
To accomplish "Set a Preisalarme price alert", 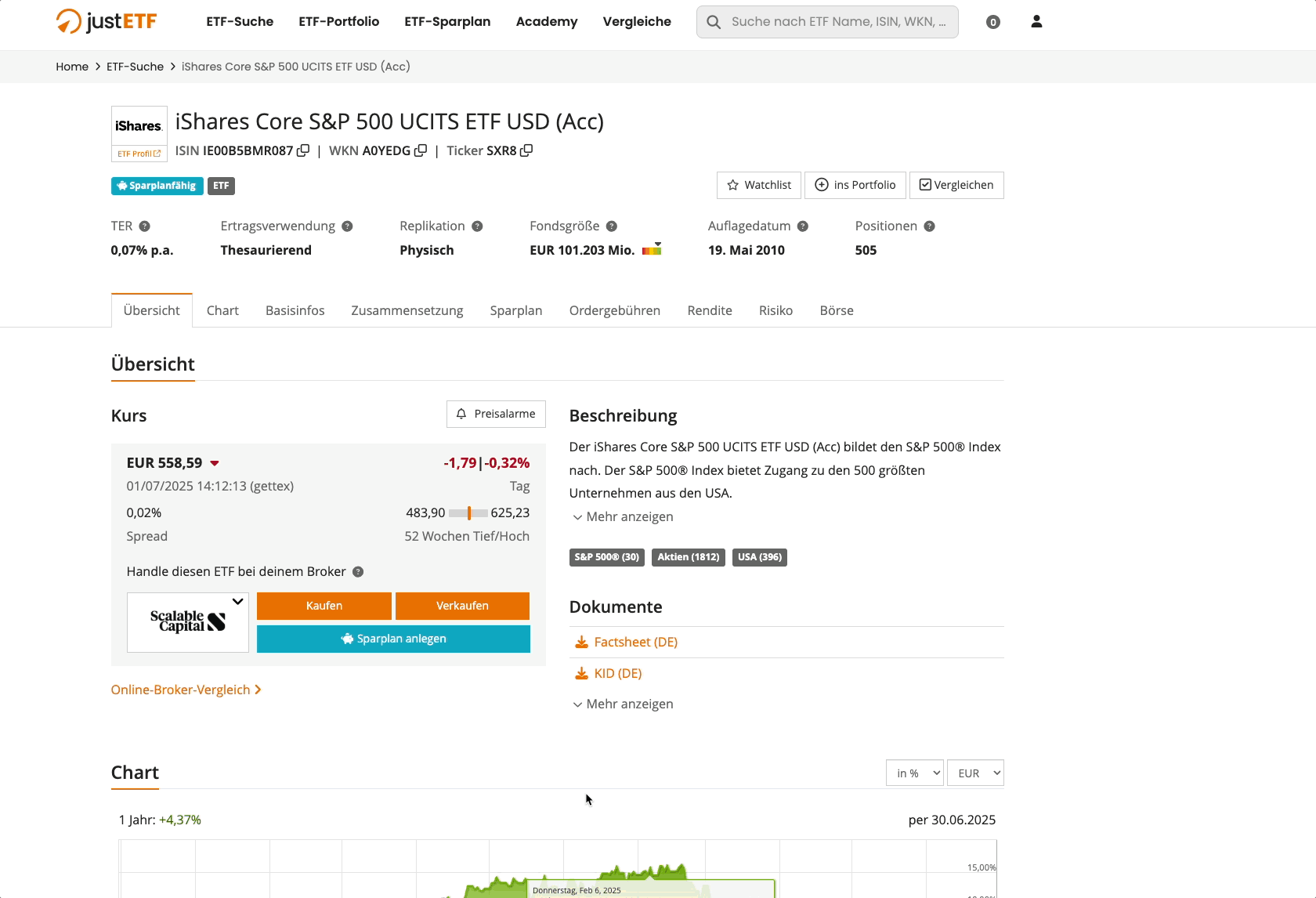I will 496,414.
